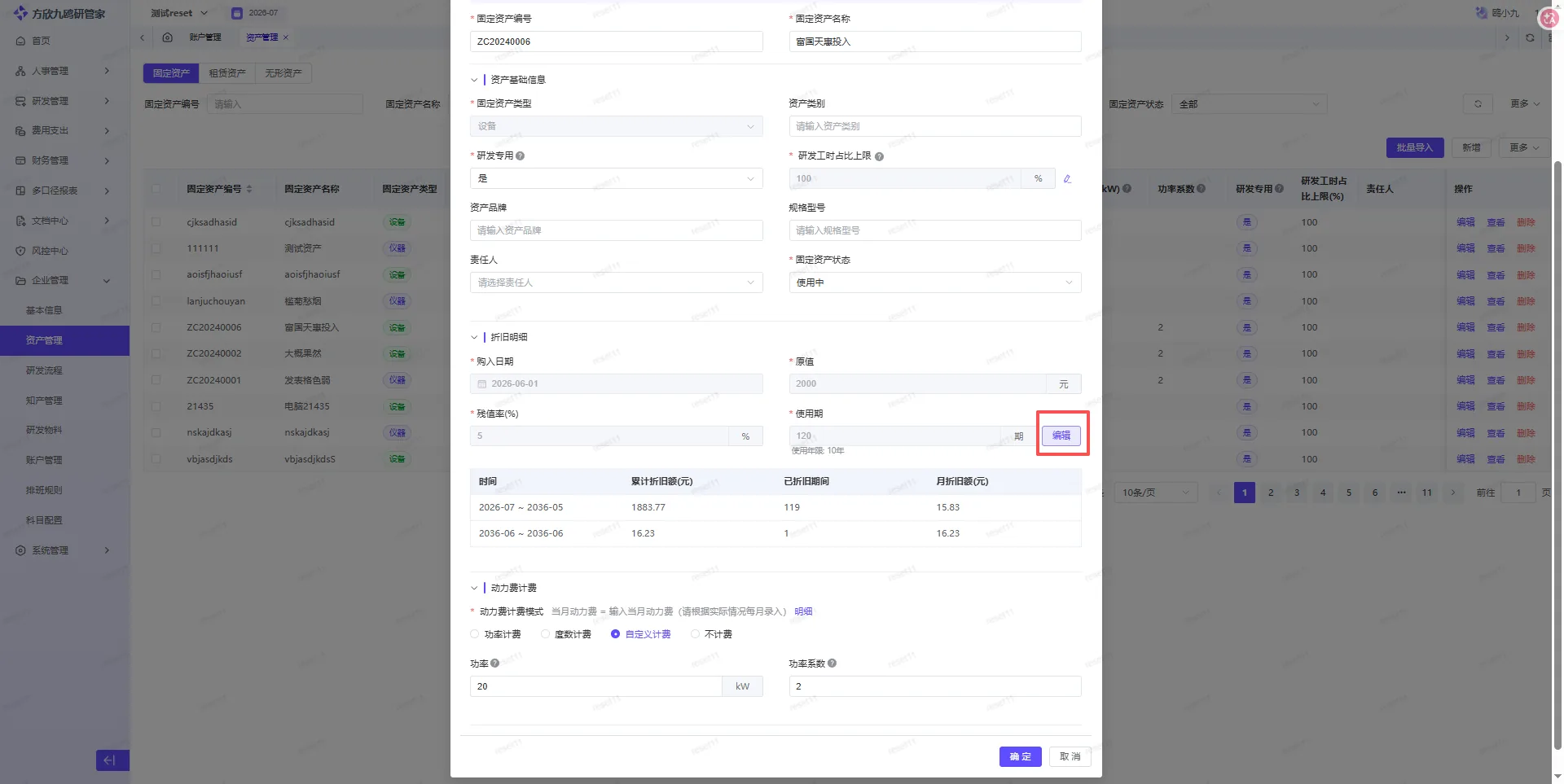Open the 固定资产状态 dropdown showing 使用中
The height and width of the screenshot is (784, 1564).
pos(935,283)
